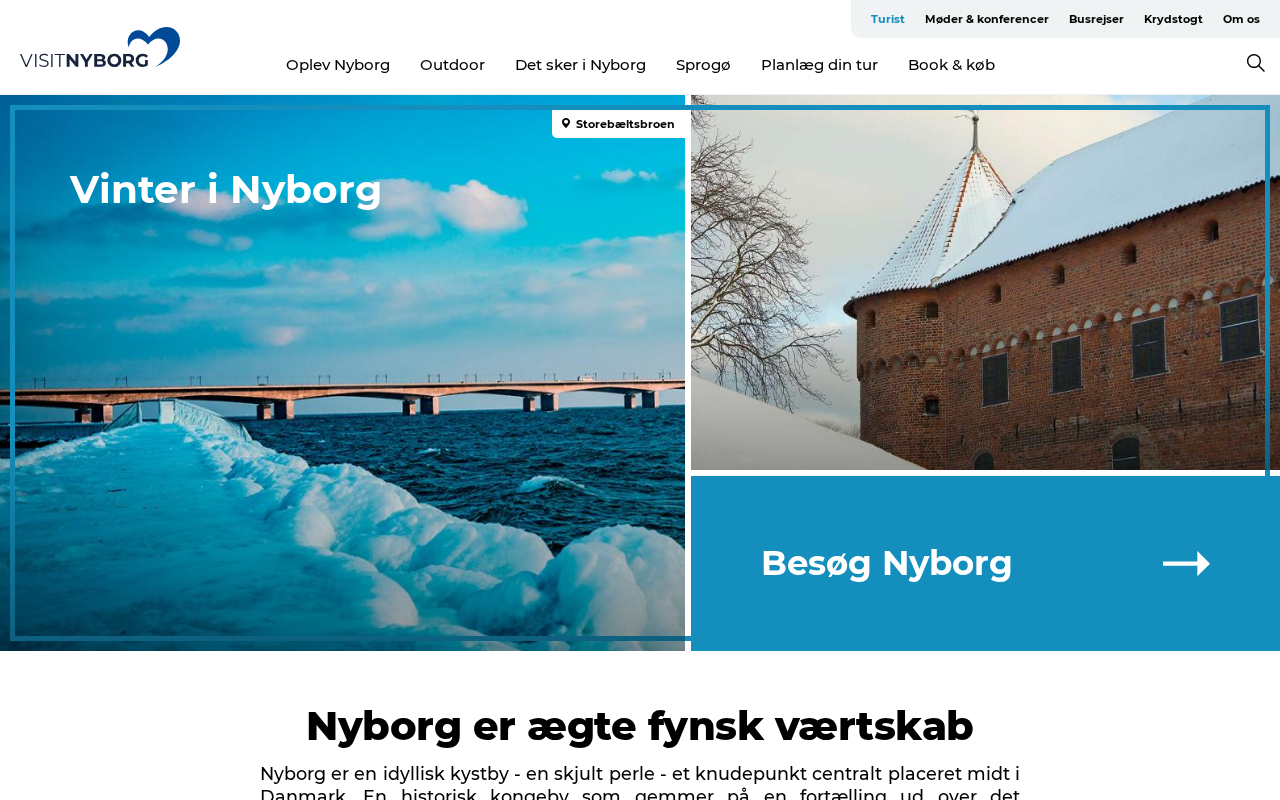Image resolution: width=1280 pixels, height=800 pixels.
Task: Open the Om os link
Action: tap(1241, 19)
